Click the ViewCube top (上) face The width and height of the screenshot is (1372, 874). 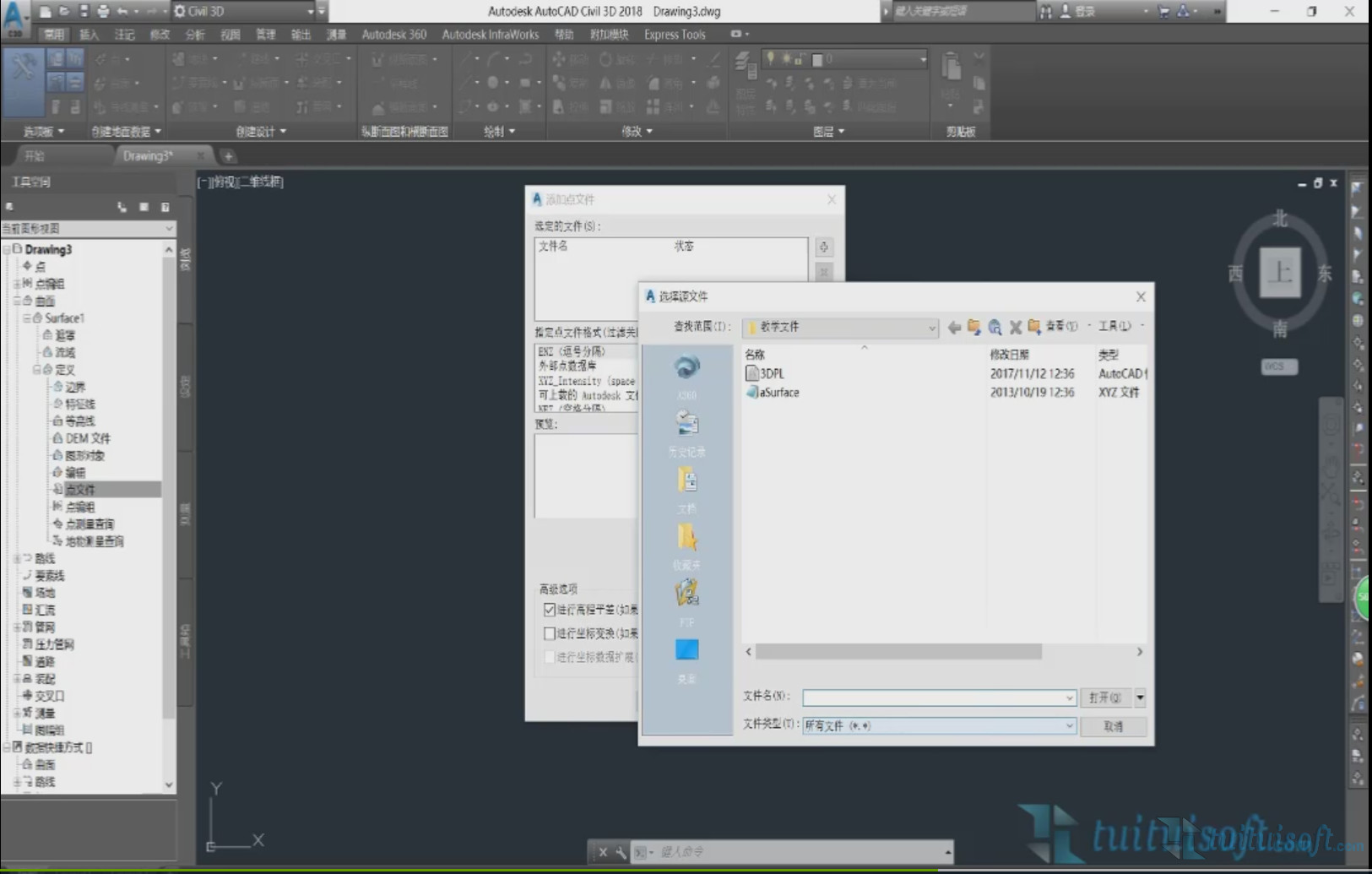coord(1279,272)
